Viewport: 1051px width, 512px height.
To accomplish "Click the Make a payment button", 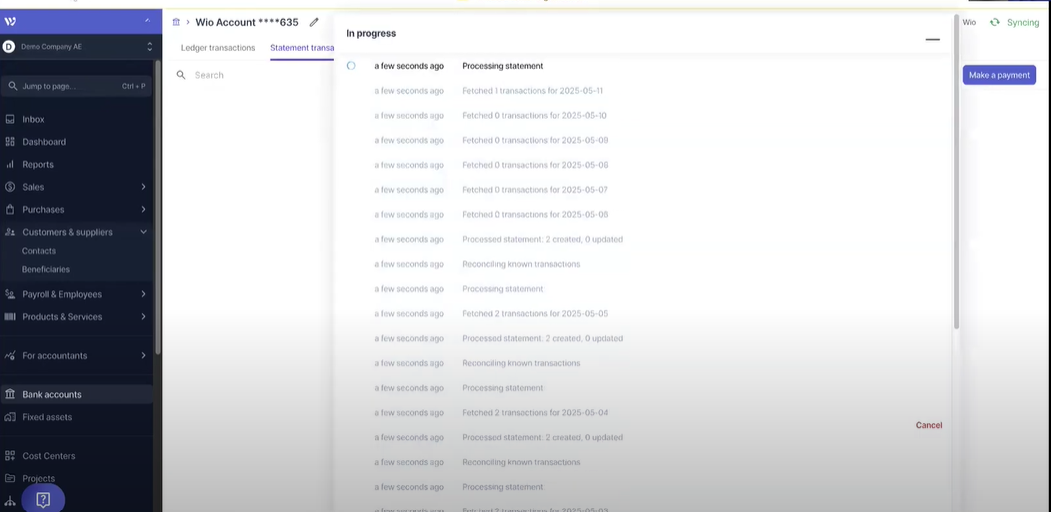I will 998,75.
